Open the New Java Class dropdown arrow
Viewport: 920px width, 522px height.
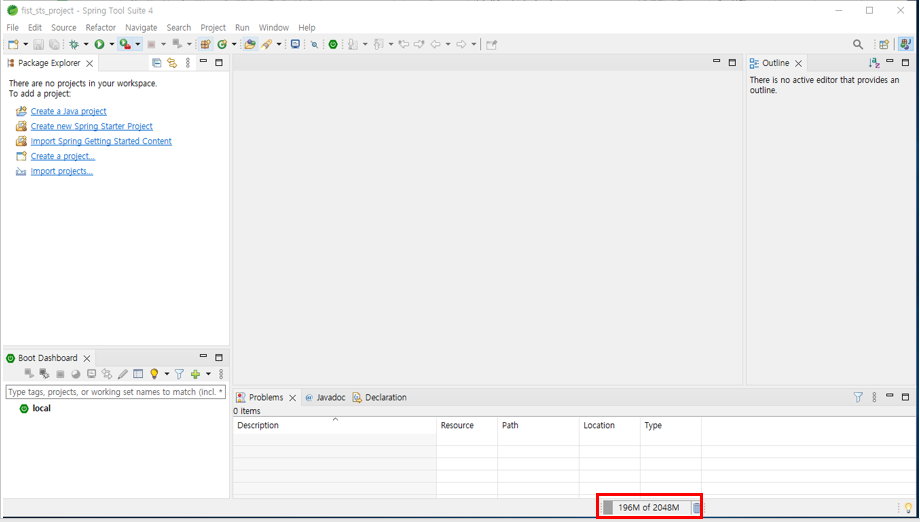click(x=234, y=44)
